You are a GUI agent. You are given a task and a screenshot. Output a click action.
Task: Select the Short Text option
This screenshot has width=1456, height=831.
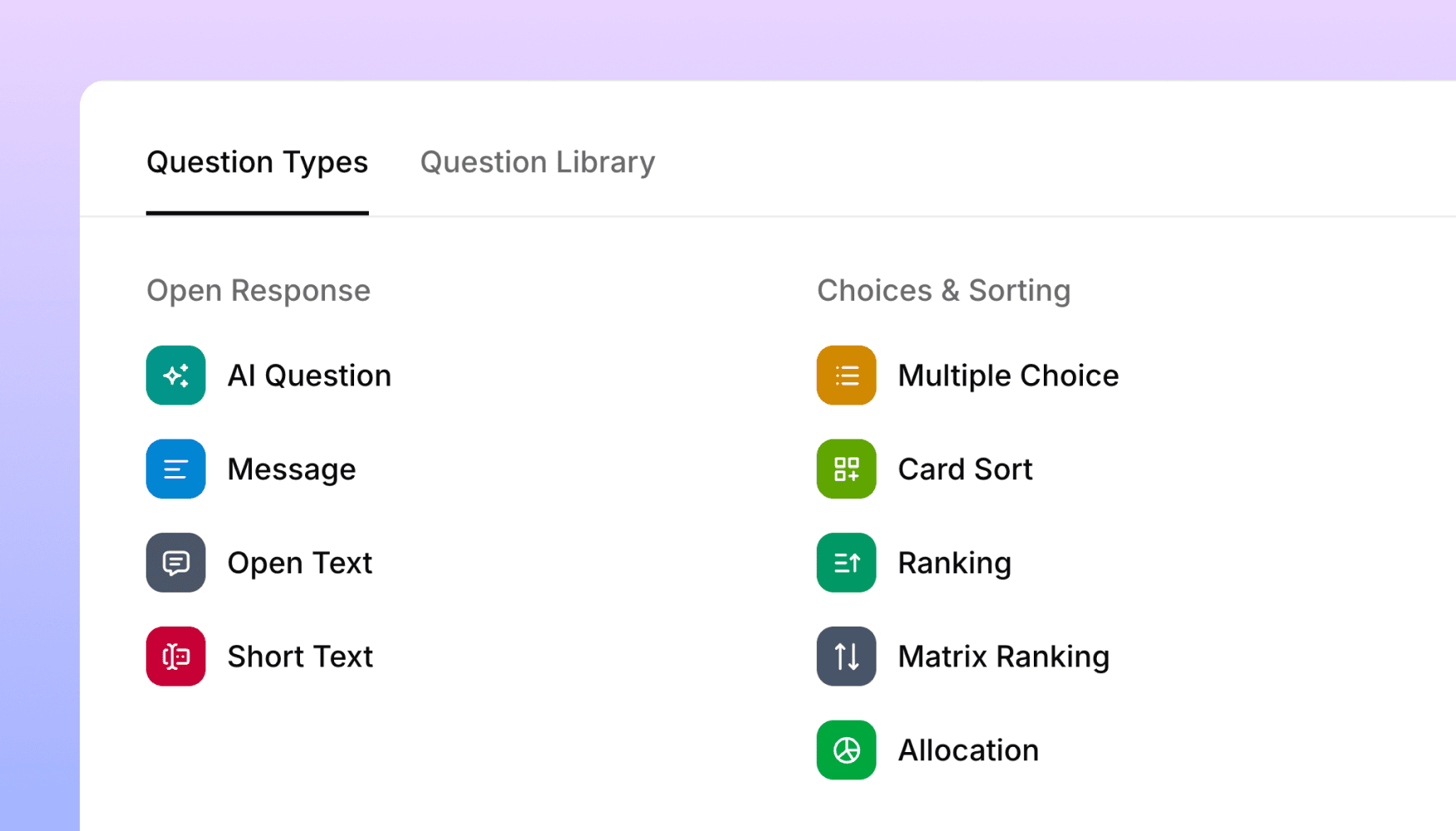[x=300, y=656]
